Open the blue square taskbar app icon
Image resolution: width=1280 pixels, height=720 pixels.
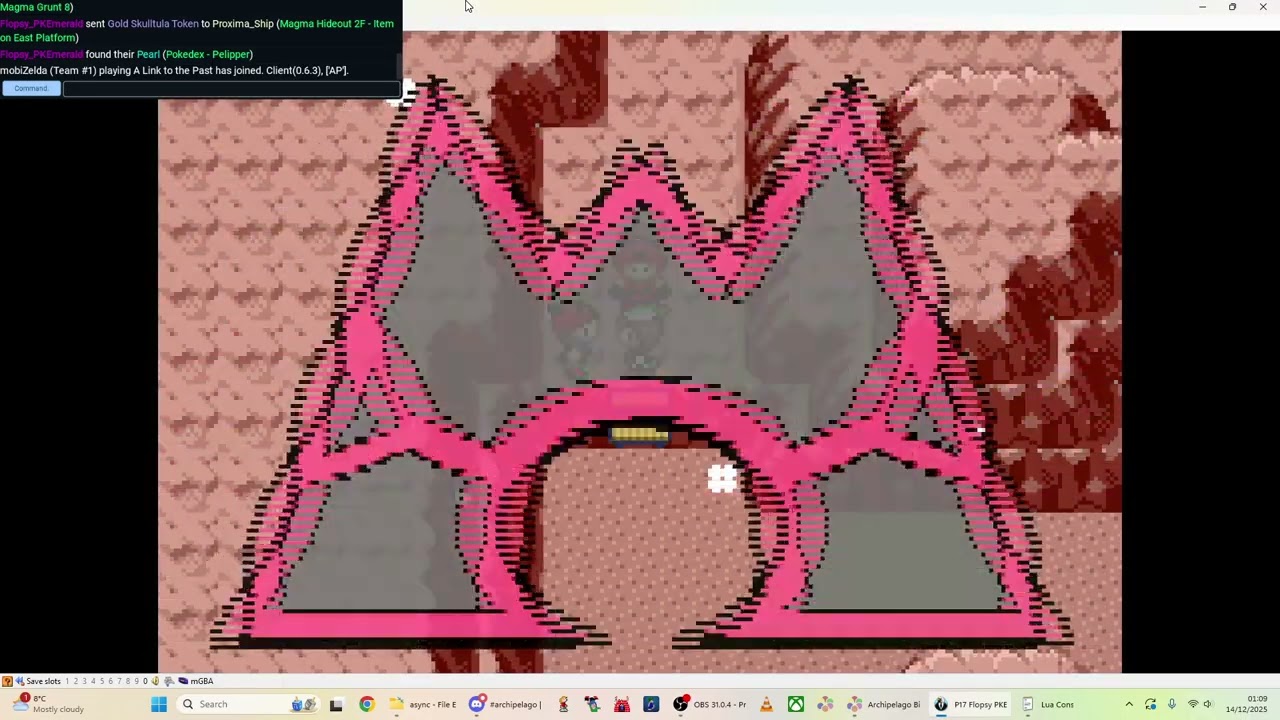(x=651, y=704)
